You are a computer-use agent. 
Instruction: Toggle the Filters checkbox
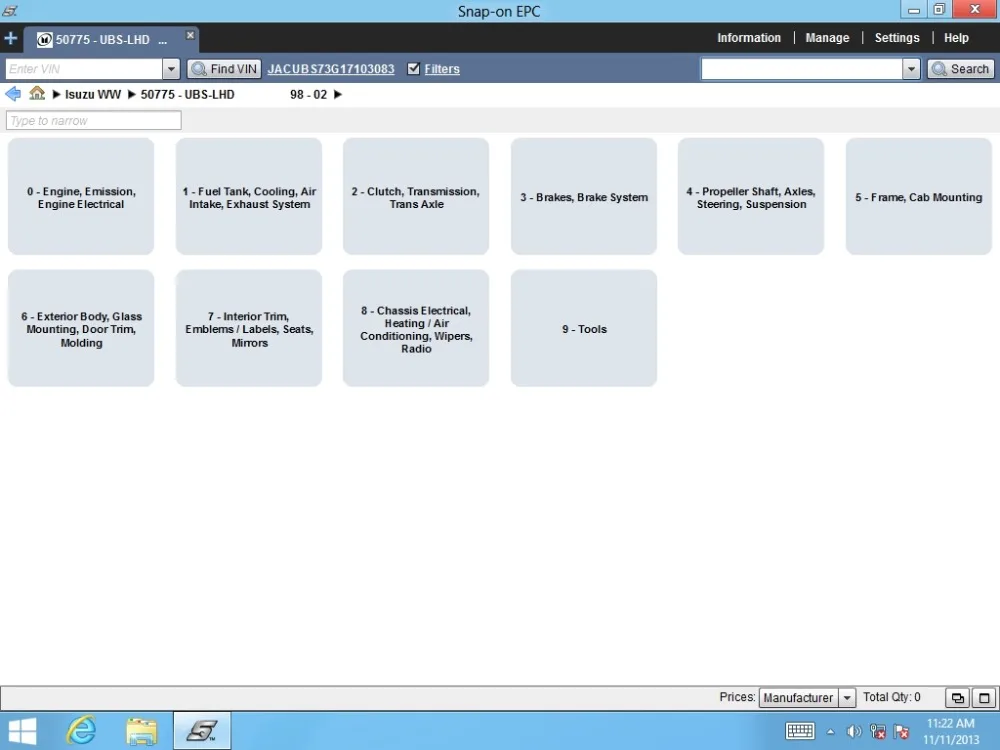(413, 68)
